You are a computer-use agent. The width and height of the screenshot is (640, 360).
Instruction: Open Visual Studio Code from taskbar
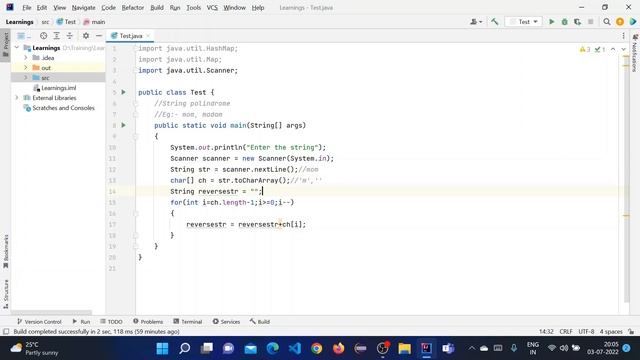click(x=294, y=348)
